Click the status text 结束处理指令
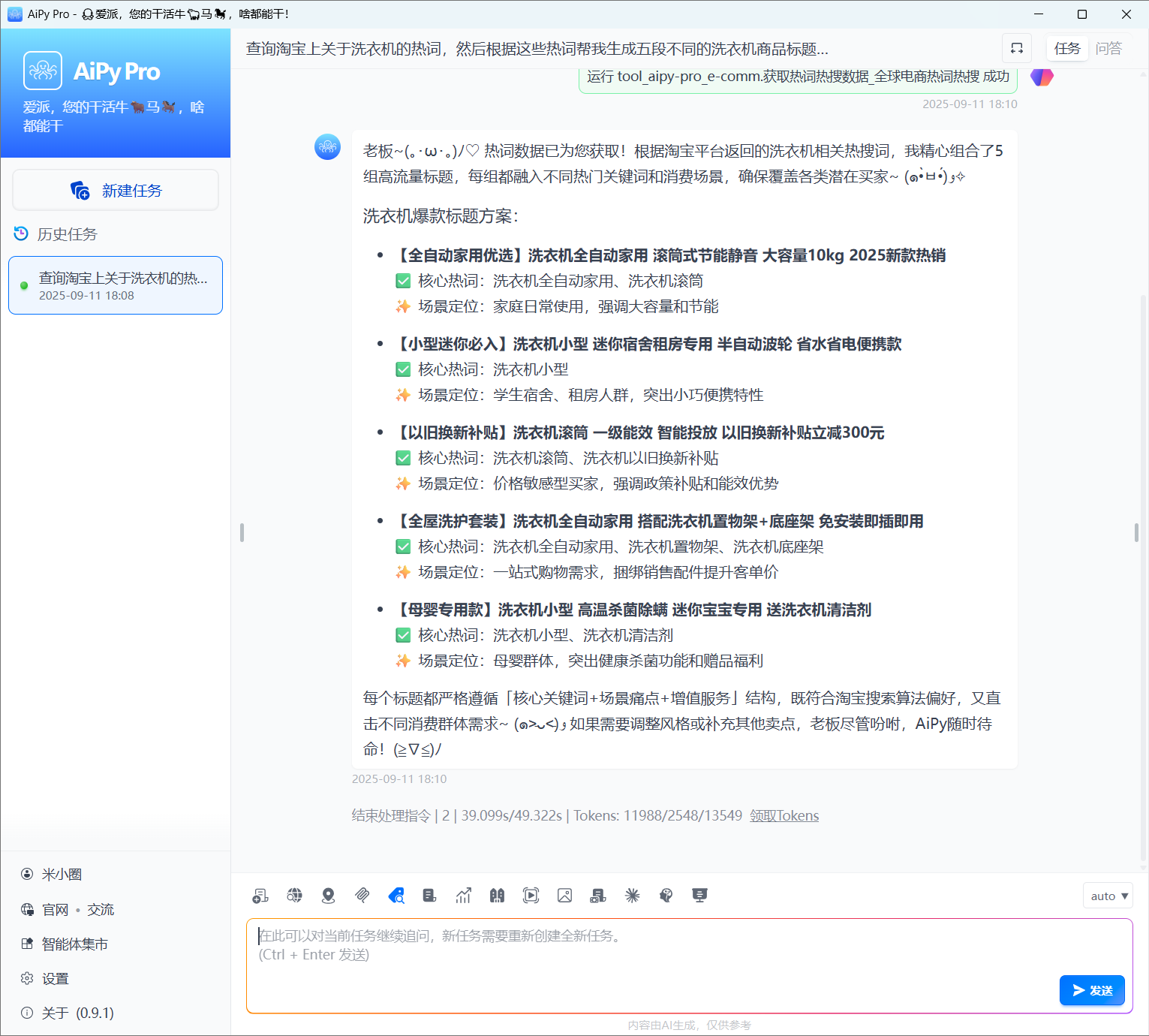Viewport: 1149px width, 1036px height. (x=391, y=815)
